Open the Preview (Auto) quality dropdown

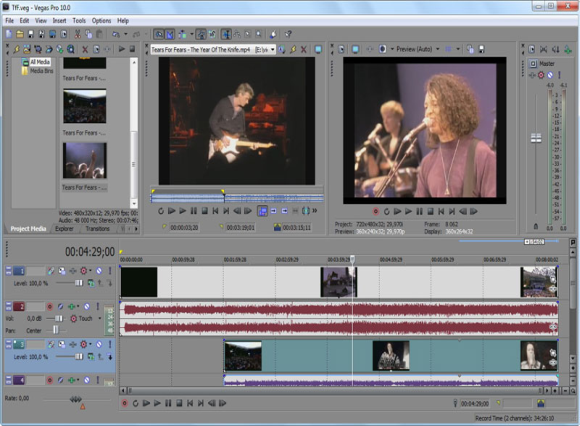point(438,49)
